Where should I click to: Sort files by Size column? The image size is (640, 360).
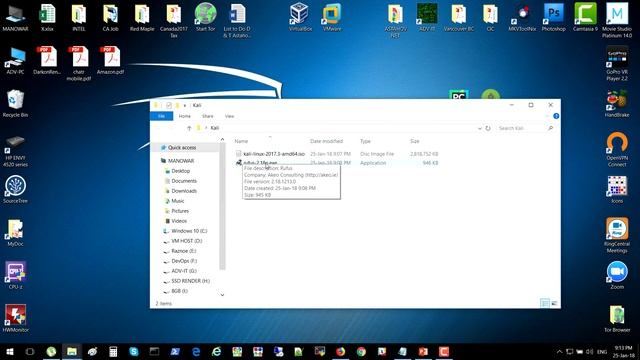coord(415,141)
